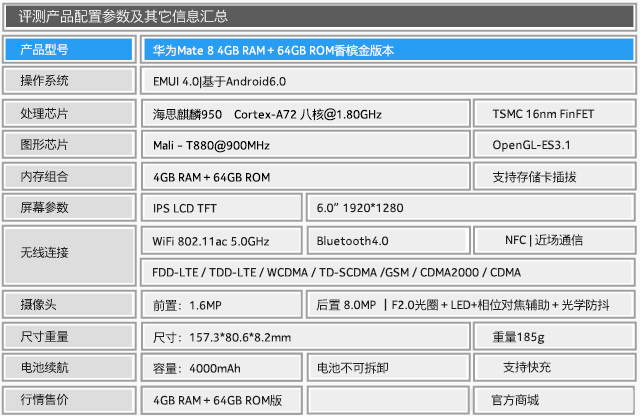
Task: Click the OpenGL-ES3.1 cell
Action: 554,145
